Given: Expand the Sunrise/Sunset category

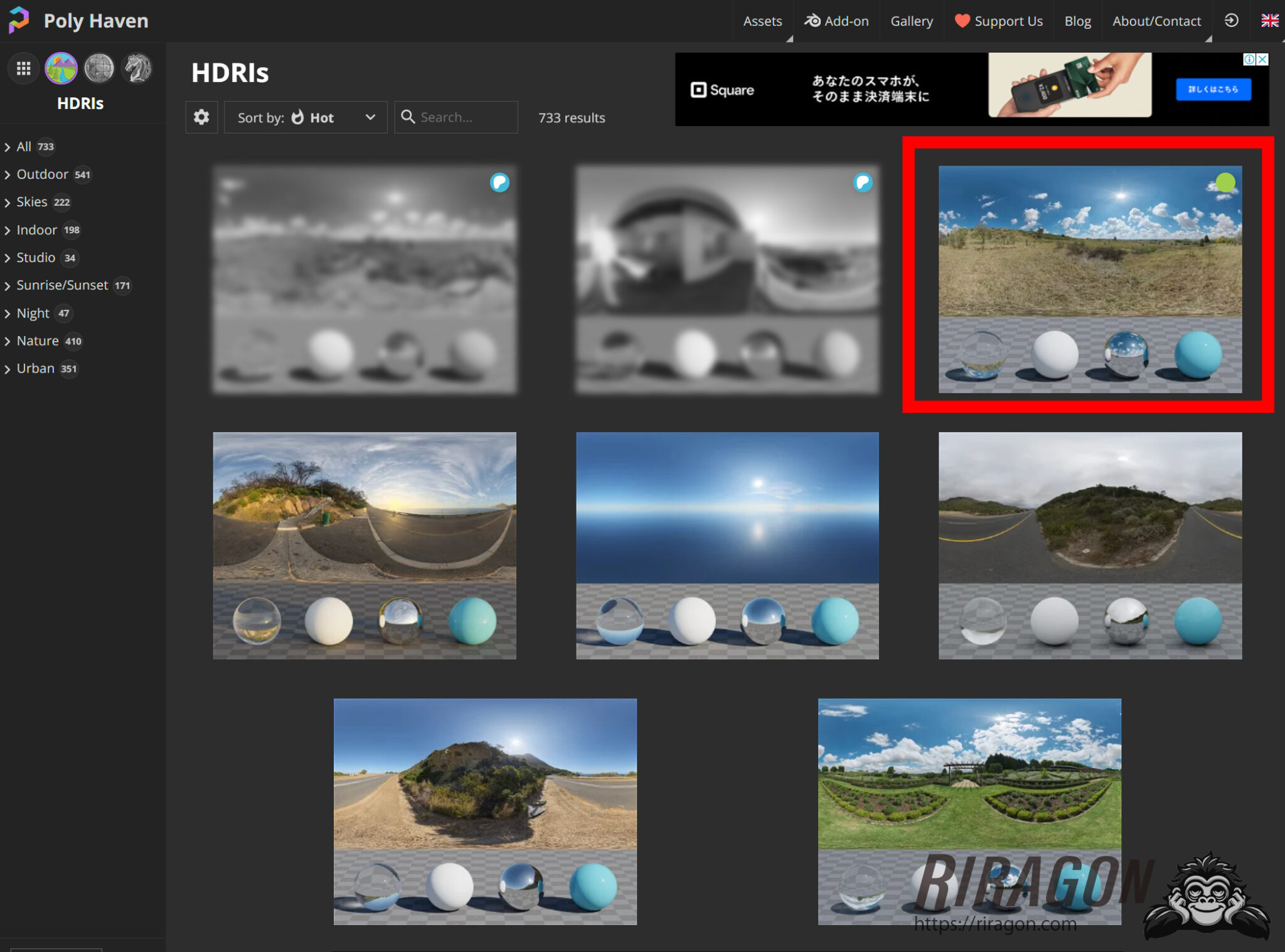Looking at the screenshot, I should click(x=62, y=285).
